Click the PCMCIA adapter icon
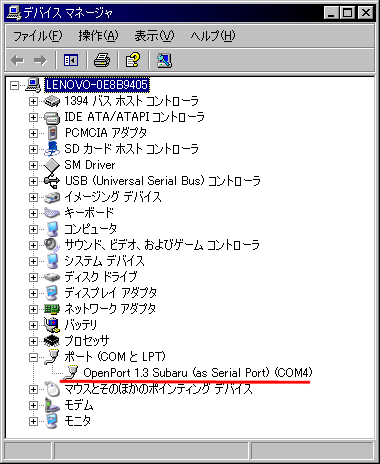This screenshot has width=380, height=464. tap(52, 133)
